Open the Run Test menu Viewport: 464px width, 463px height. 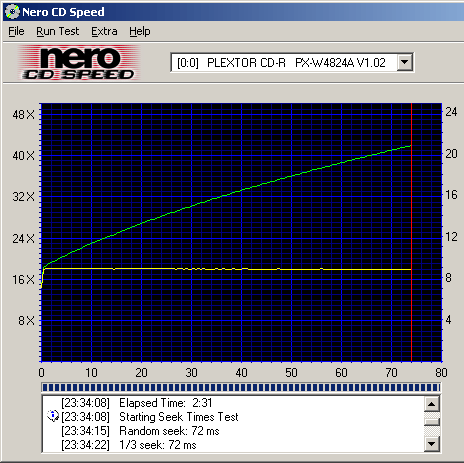pyautogui.click(x=58, y=31)
